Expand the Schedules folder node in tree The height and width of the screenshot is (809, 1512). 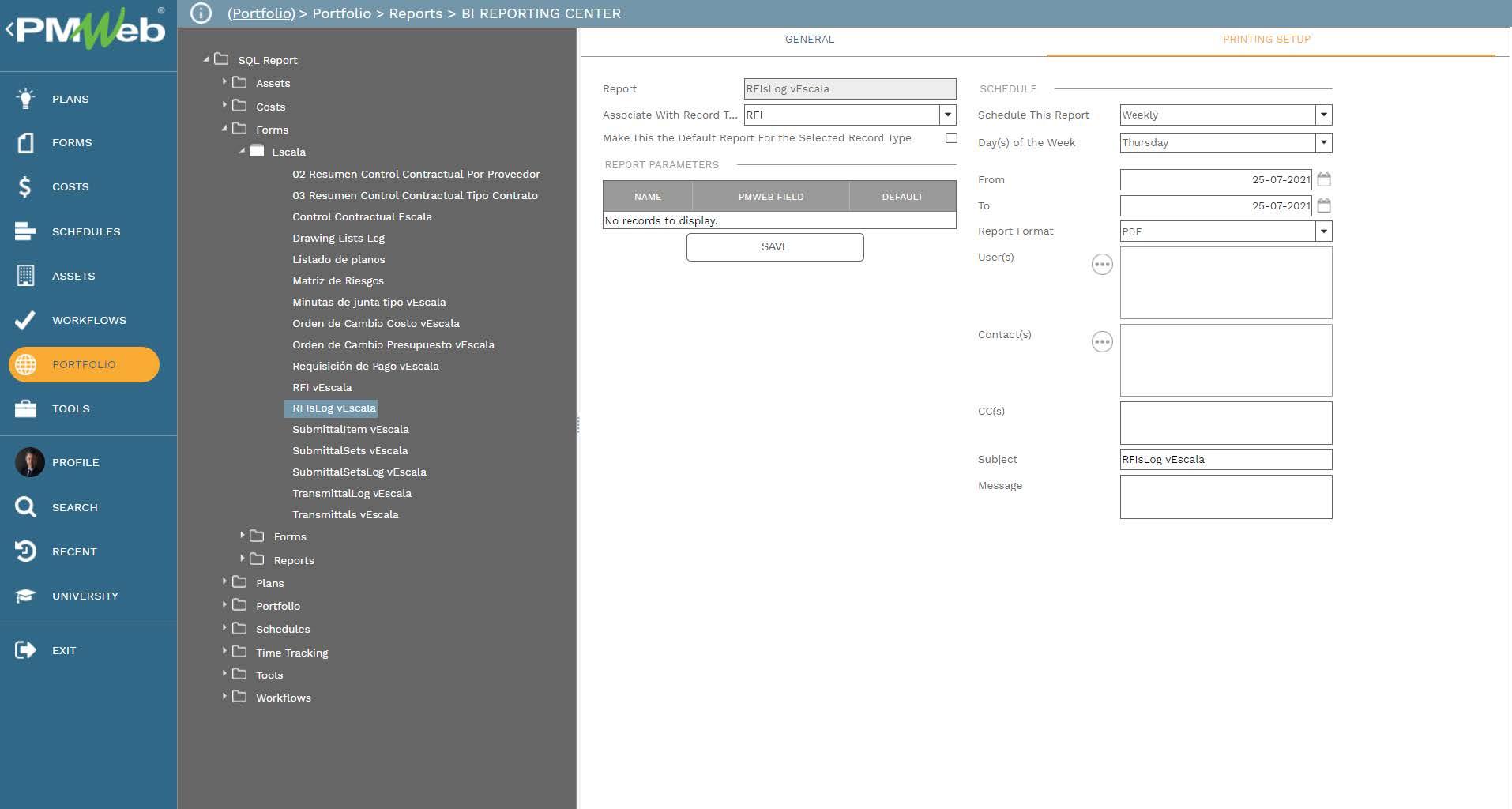tap(224, 627)
